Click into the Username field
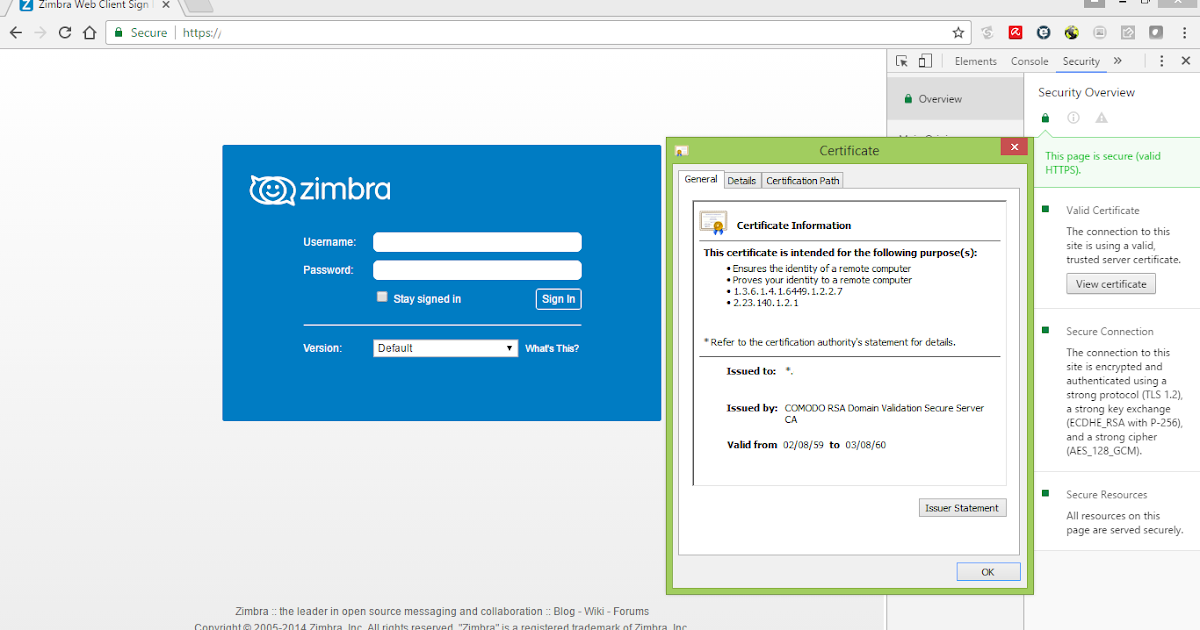This screenshot has width=1200, height=630. 477,242
